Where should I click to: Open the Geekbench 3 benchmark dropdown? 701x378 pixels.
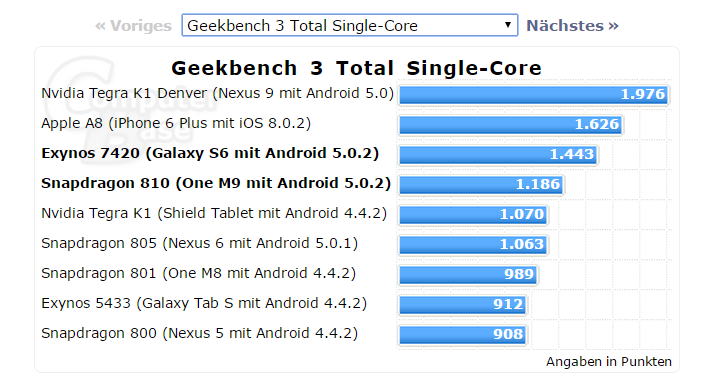tap(350, 25)
